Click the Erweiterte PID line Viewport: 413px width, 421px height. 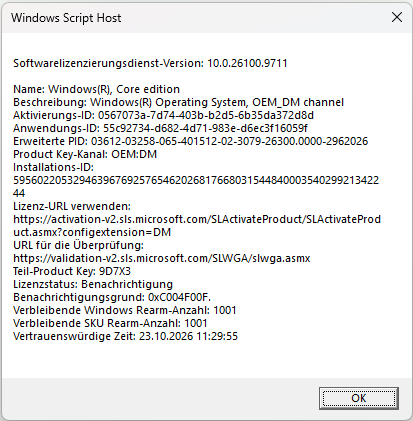coord(190,141)
